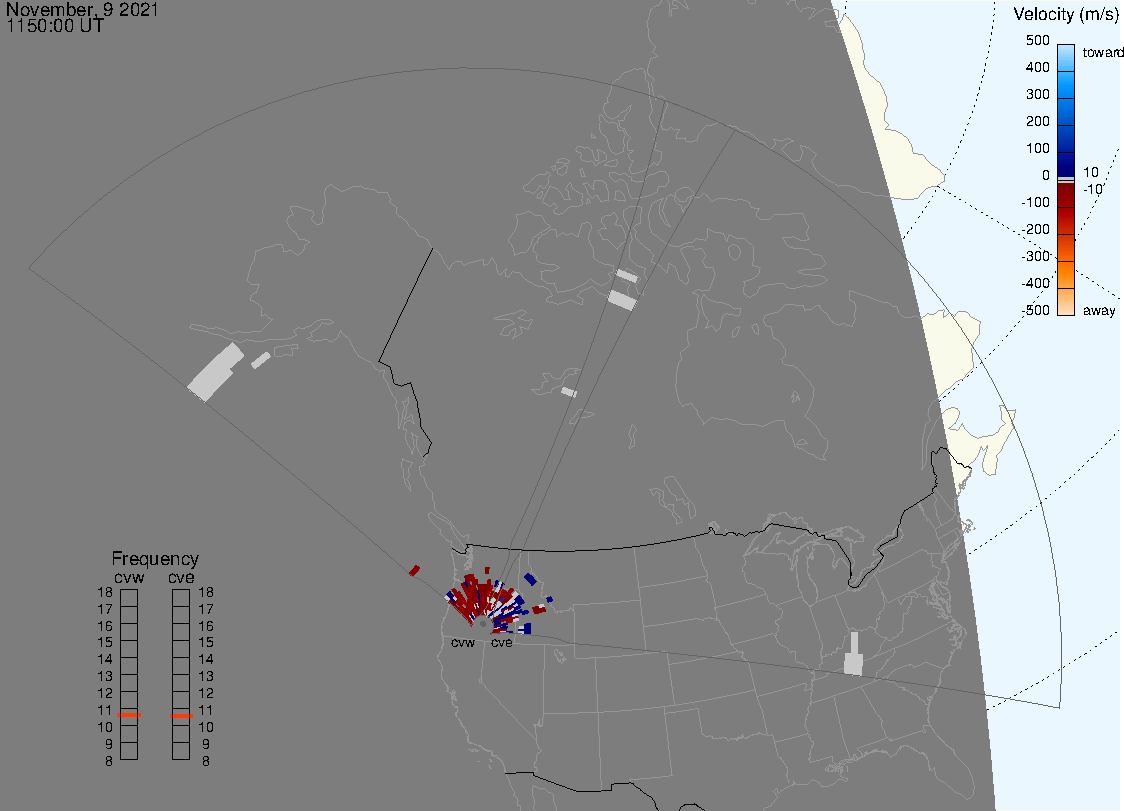Pick the 300–400 blue velocity swatch

click(1066, 85)
